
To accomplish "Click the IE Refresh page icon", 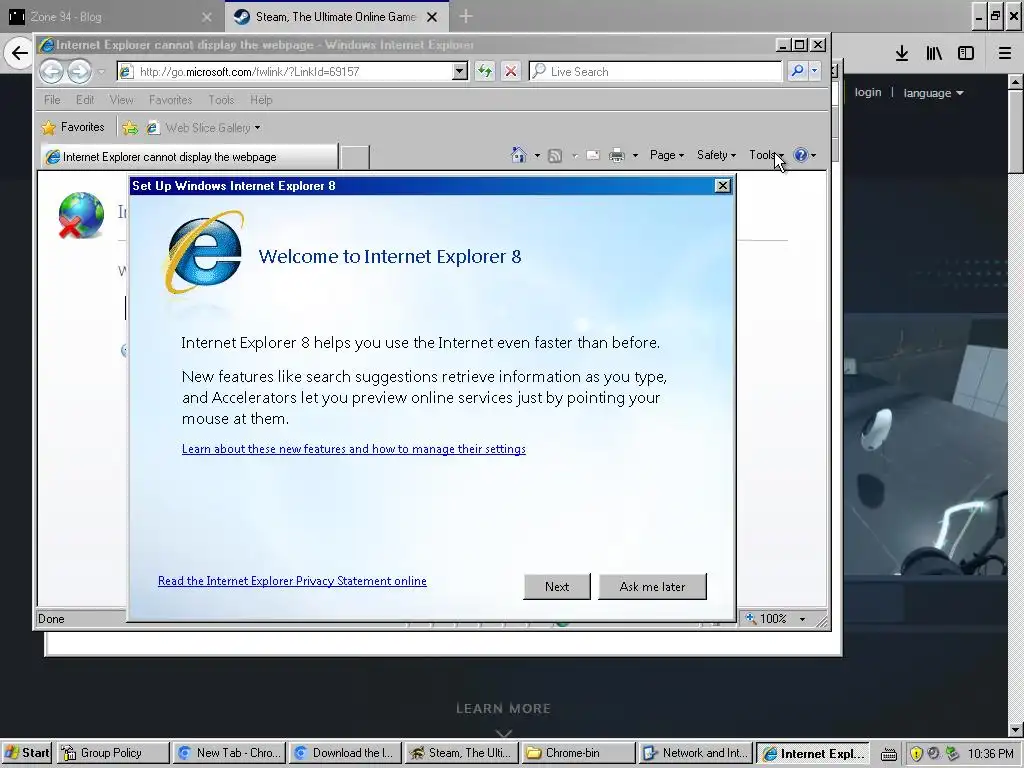I will (485, 71).
